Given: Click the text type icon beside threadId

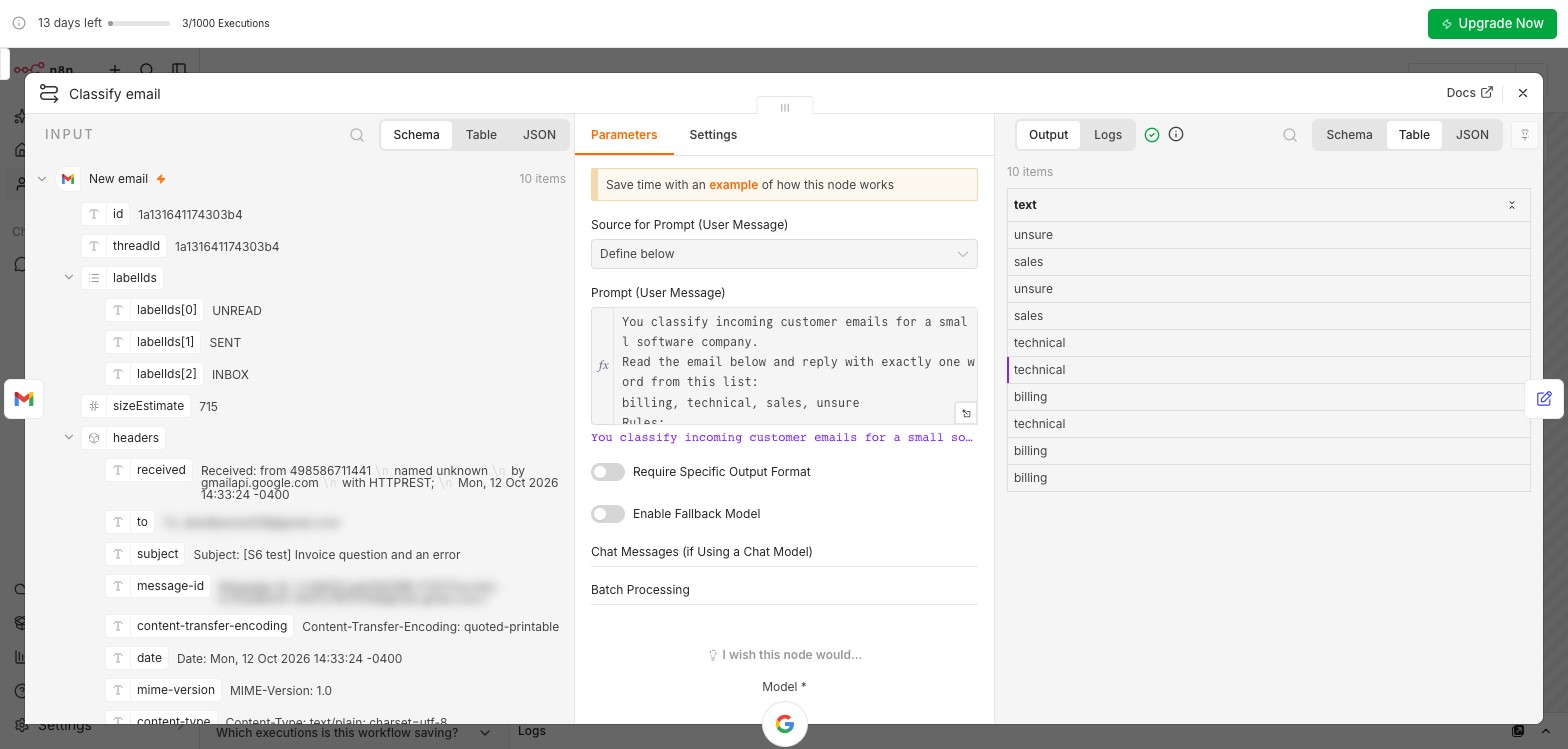Looking at the screenshot, I should 94,246.
